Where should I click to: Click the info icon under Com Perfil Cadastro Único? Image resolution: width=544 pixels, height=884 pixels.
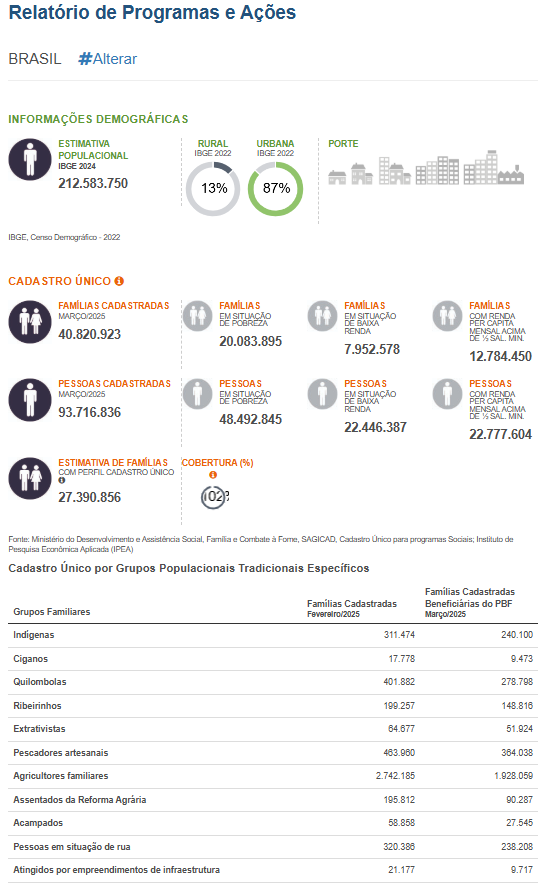(x=61, y=480)
